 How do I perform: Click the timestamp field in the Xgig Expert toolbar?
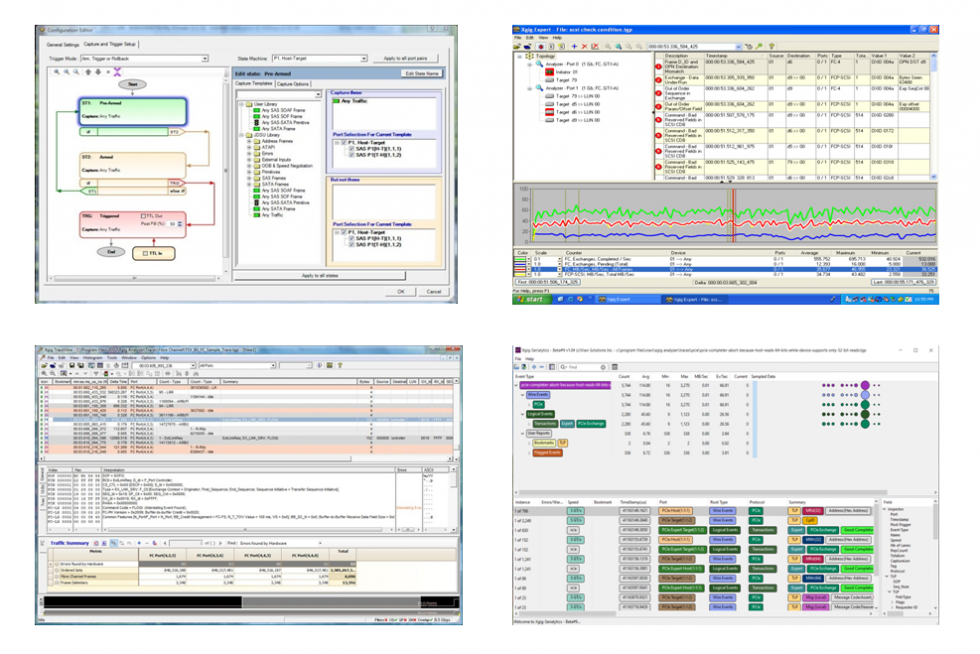click(690, 47)
